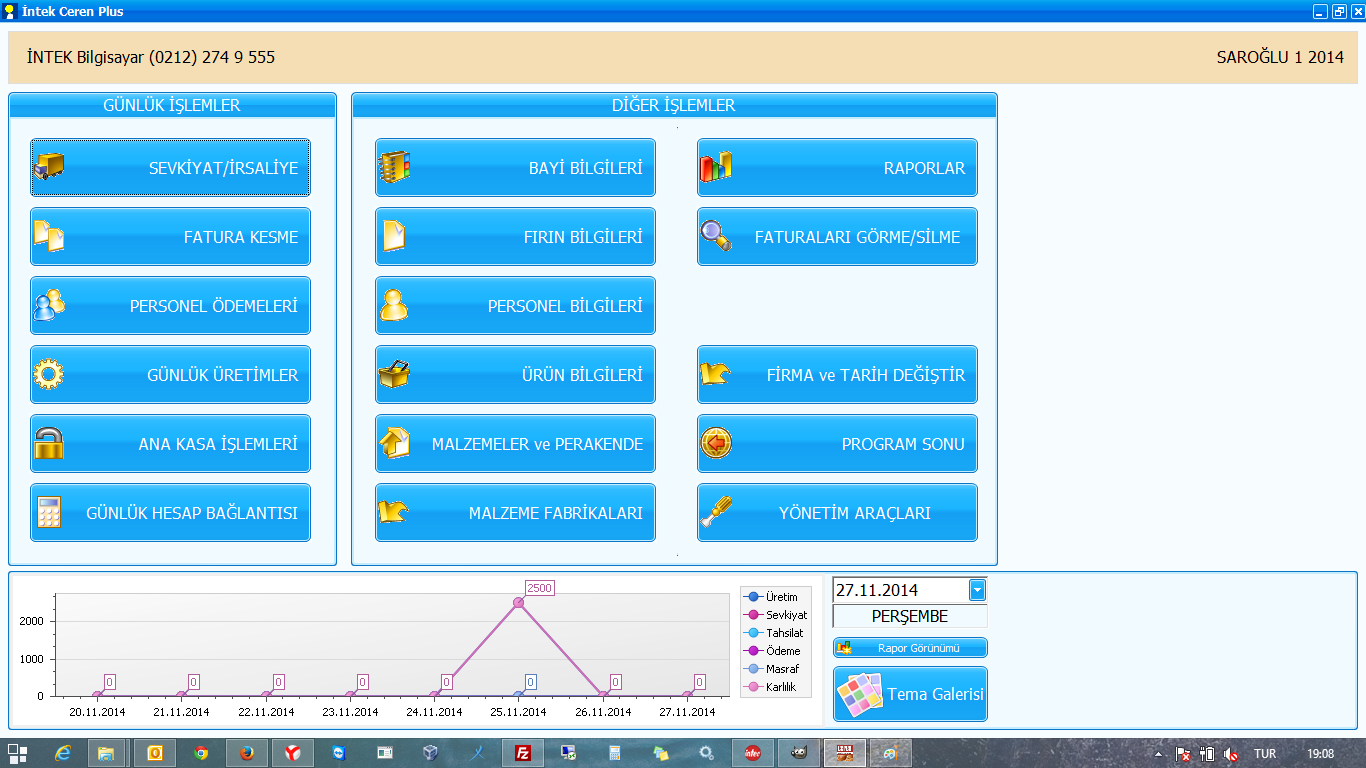Image resolution: width=1366 pixels, height=768 pixels.
Task: Click the bar chart icon for RAPORLAR
Action: point(715,168)
